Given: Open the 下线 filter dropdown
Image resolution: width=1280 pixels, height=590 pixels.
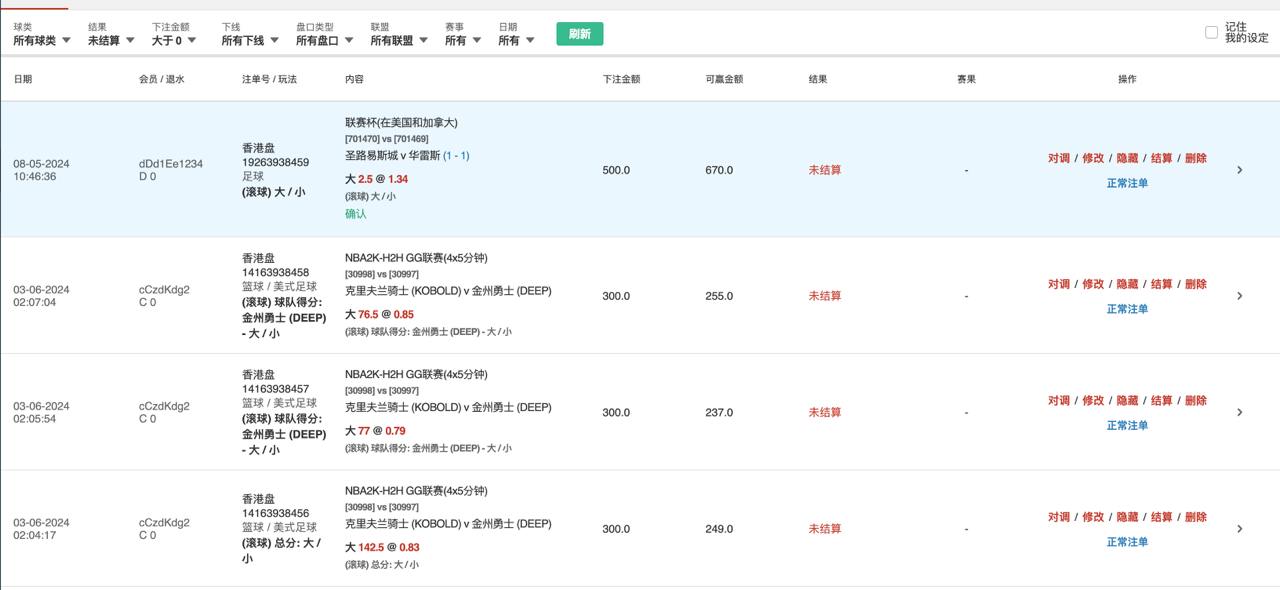Looking at the screenshot, I should click(249, 41).
